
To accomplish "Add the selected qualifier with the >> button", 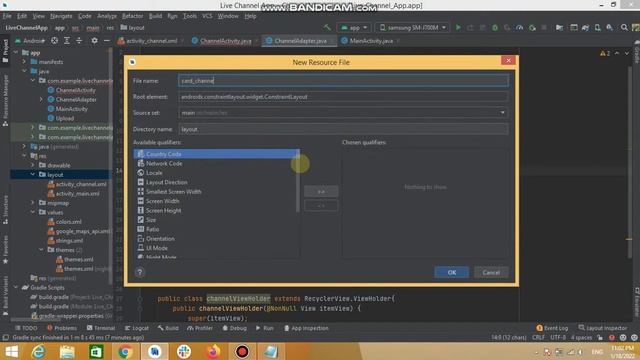I will (321, 191).
